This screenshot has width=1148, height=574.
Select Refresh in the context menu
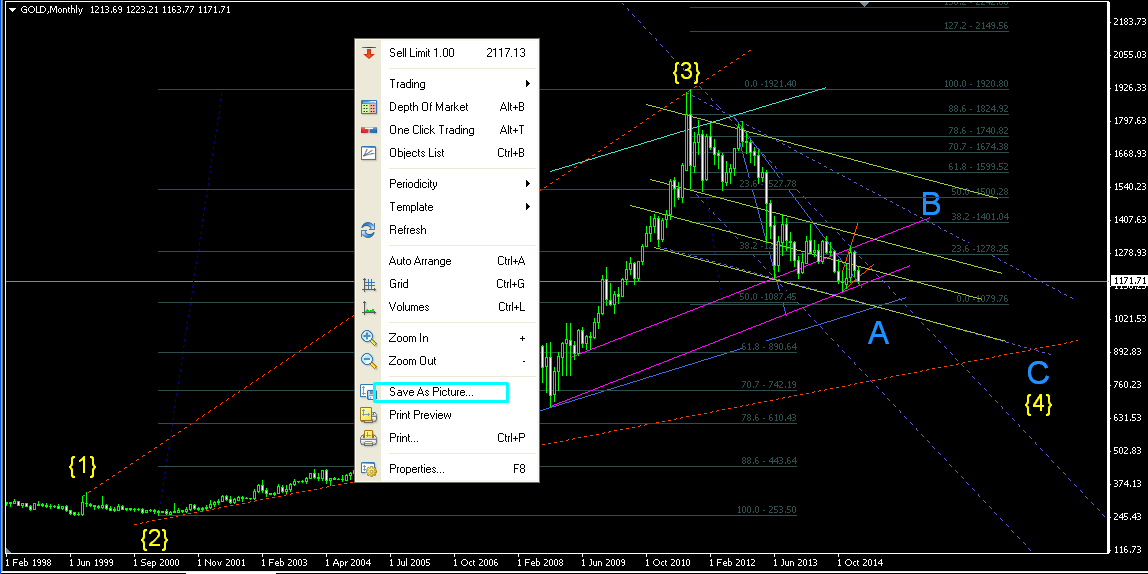coord(447,230)
